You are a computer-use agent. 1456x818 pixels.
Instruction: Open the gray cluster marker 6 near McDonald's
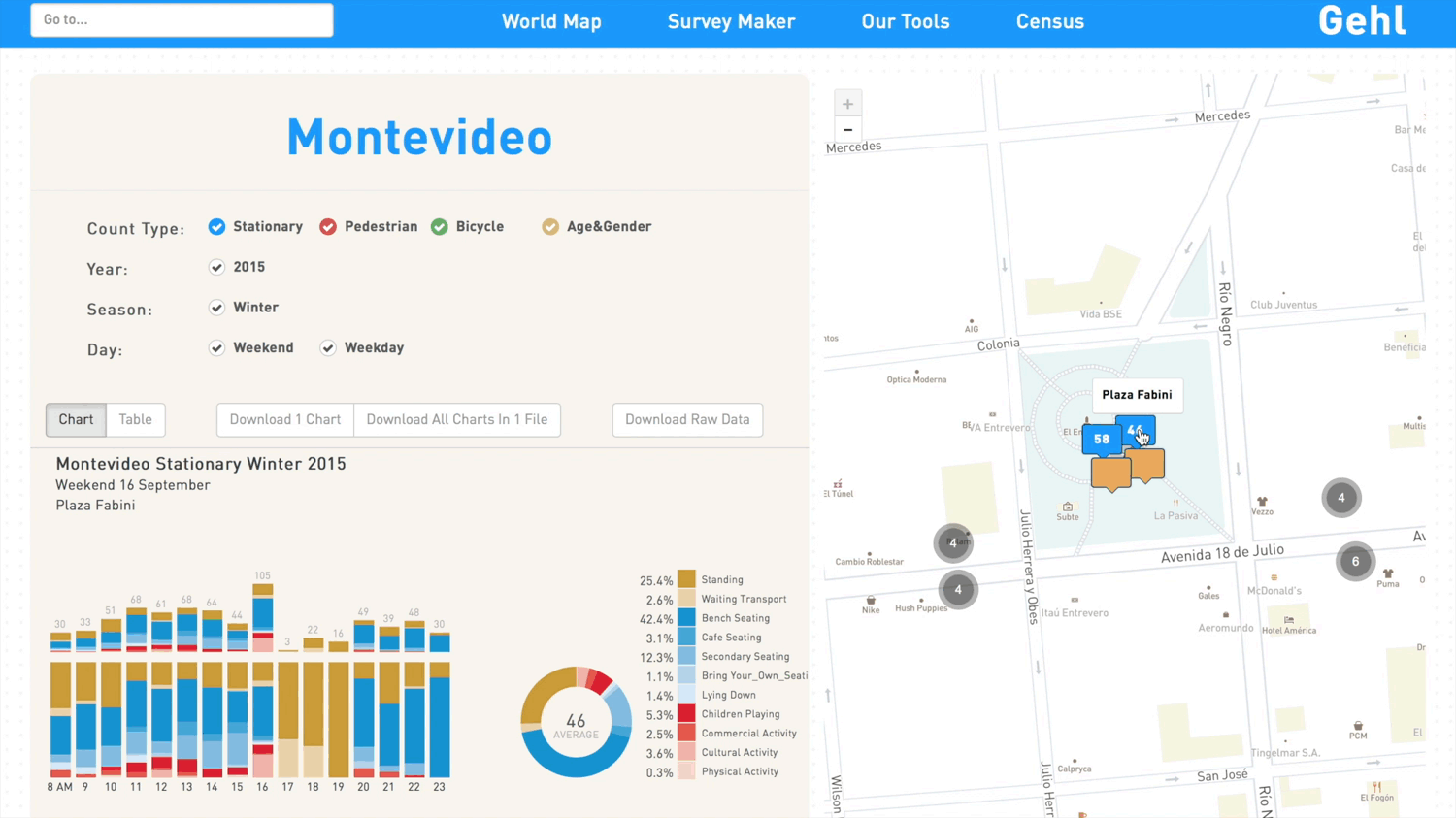(x=1355, y=561)
